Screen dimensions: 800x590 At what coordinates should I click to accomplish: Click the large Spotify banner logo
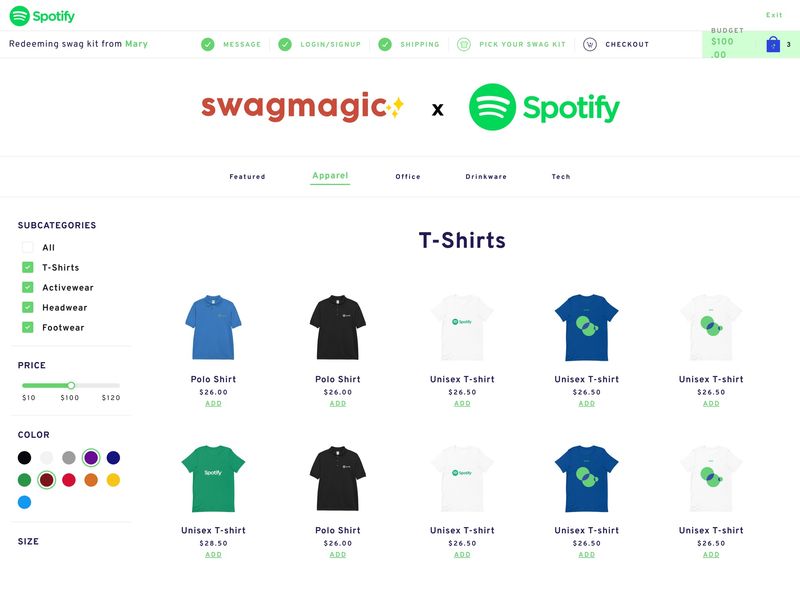click(544, 107)
